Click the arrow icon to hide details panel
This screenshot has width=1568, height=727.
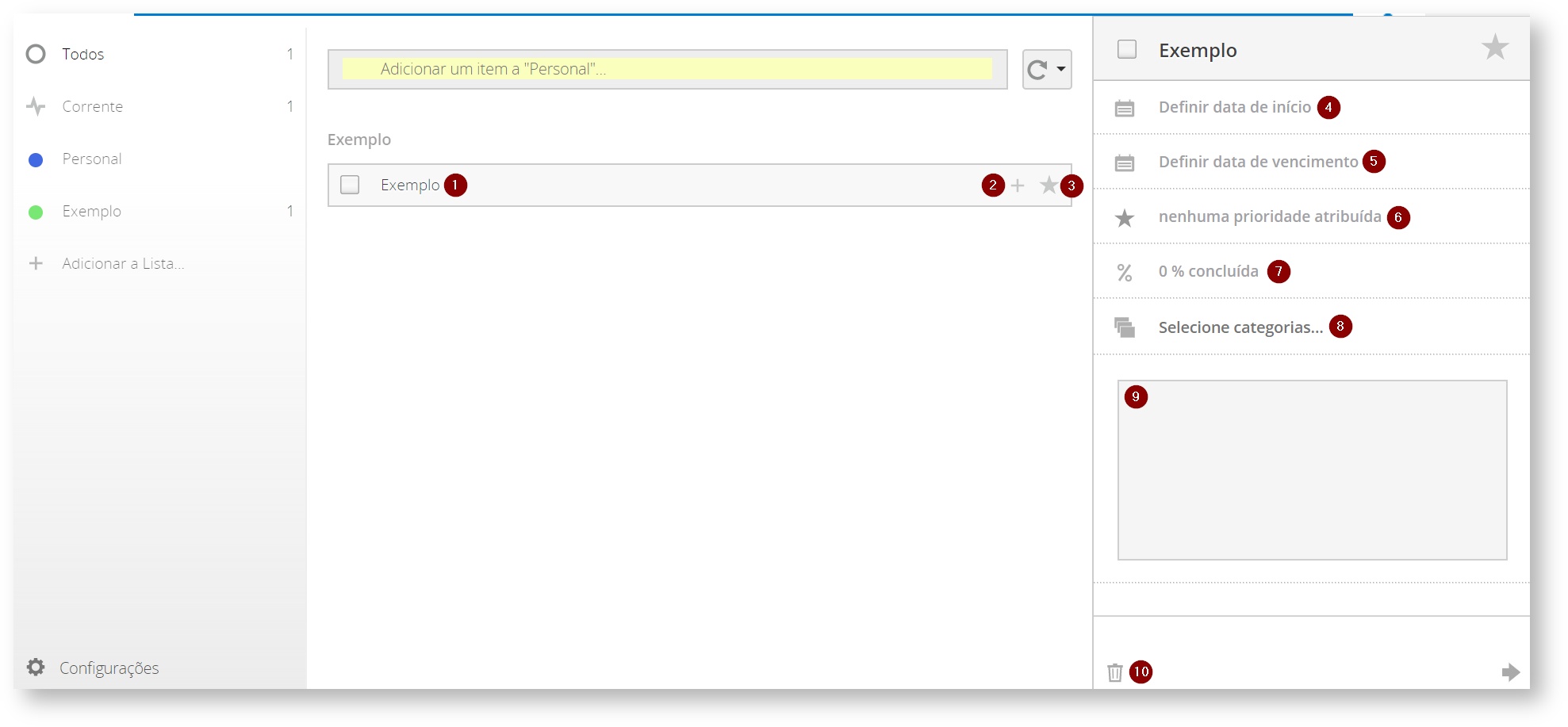tap(1510, 672)
